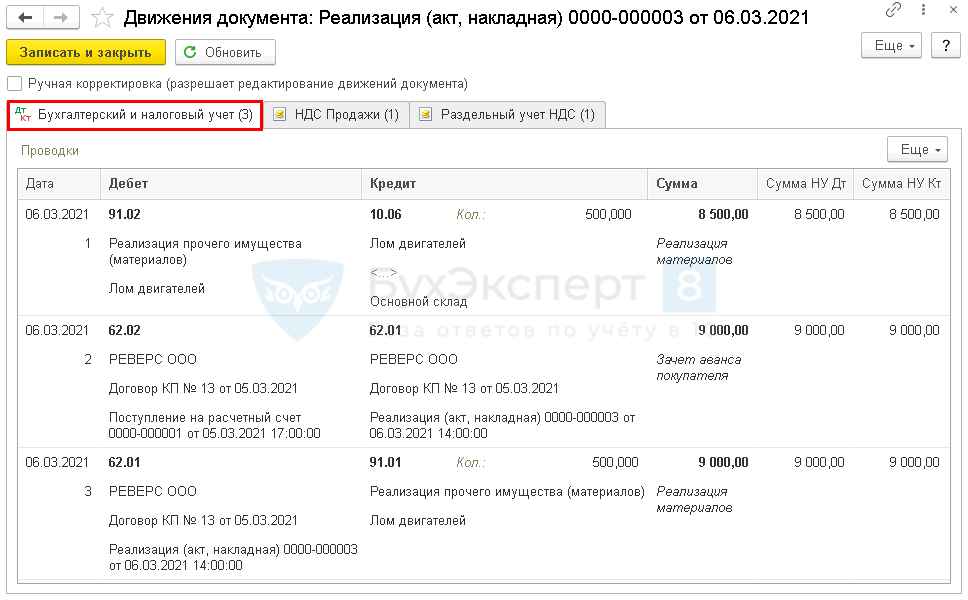Click Лом двигателей under credit 10.06
Screen dimensions: 968x600
(418, 244)
